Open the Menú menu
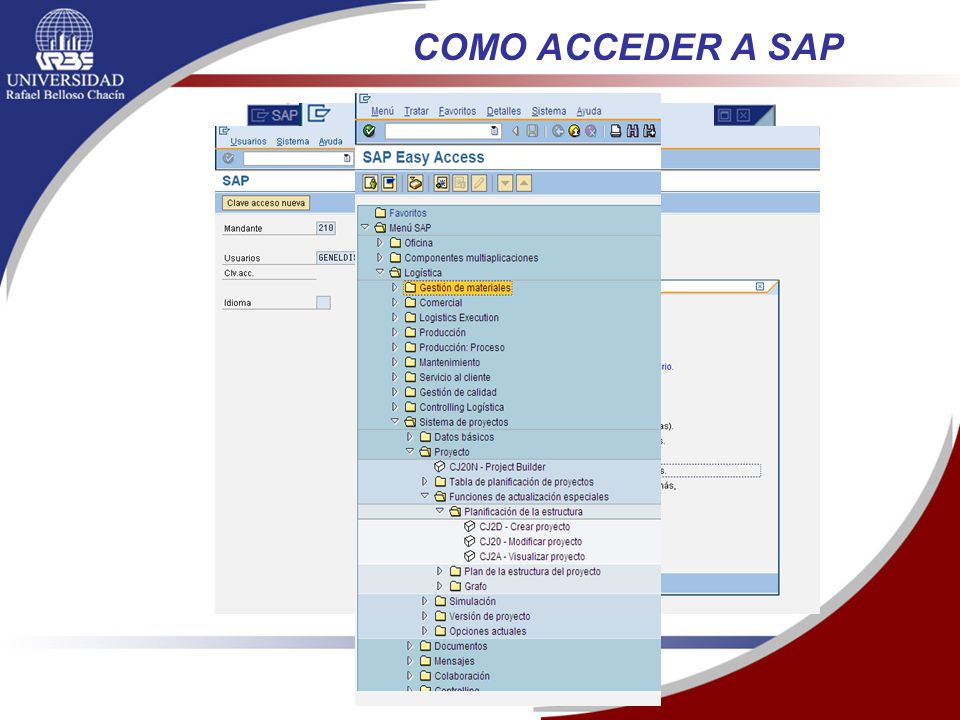 [383, 111]
